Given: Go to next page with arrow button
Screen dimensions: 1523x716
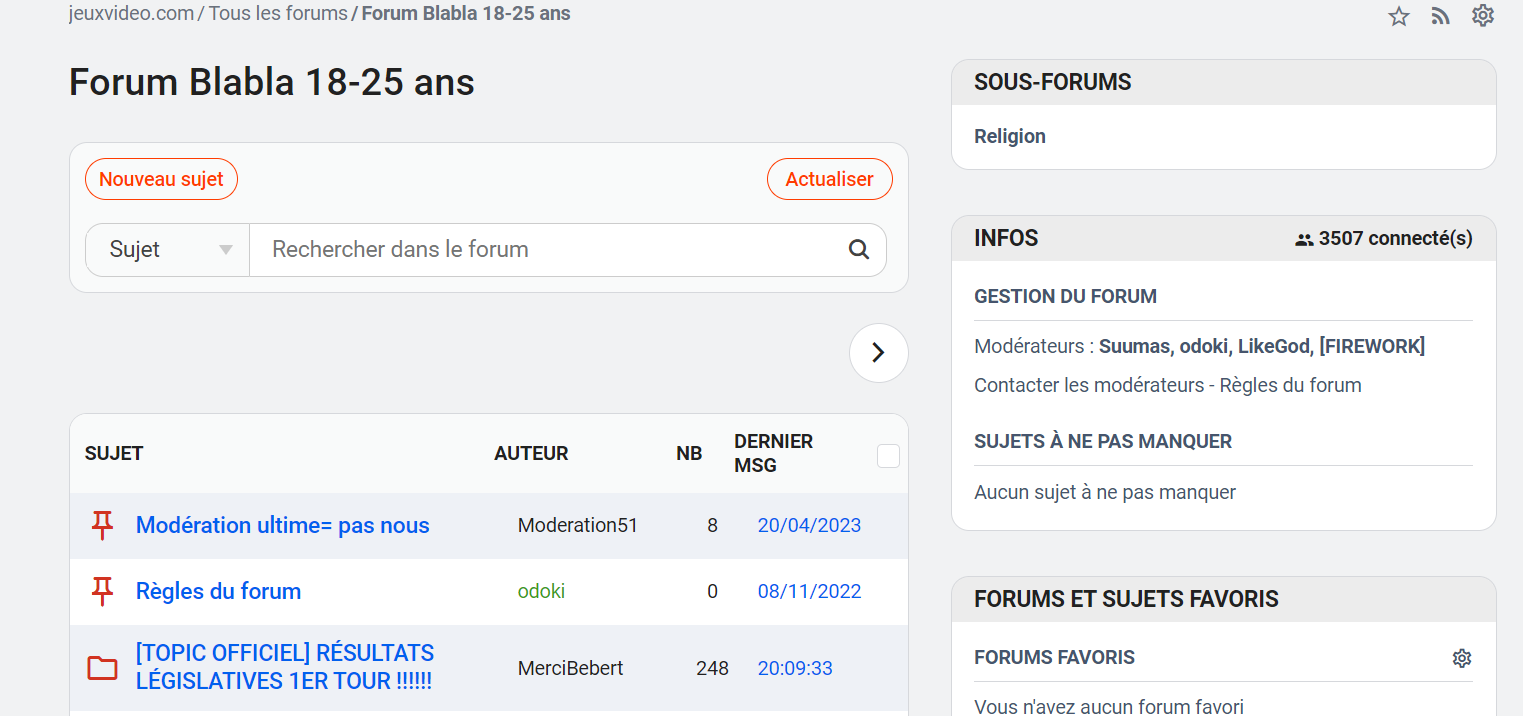Looking at the screenshot, I should (878, 353).
